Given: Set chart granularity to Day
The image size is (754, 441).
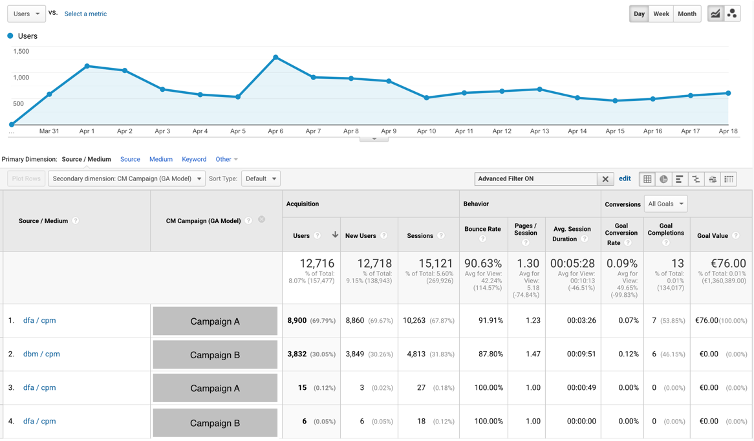Looking at the screenshot, I should click(639, 14).
